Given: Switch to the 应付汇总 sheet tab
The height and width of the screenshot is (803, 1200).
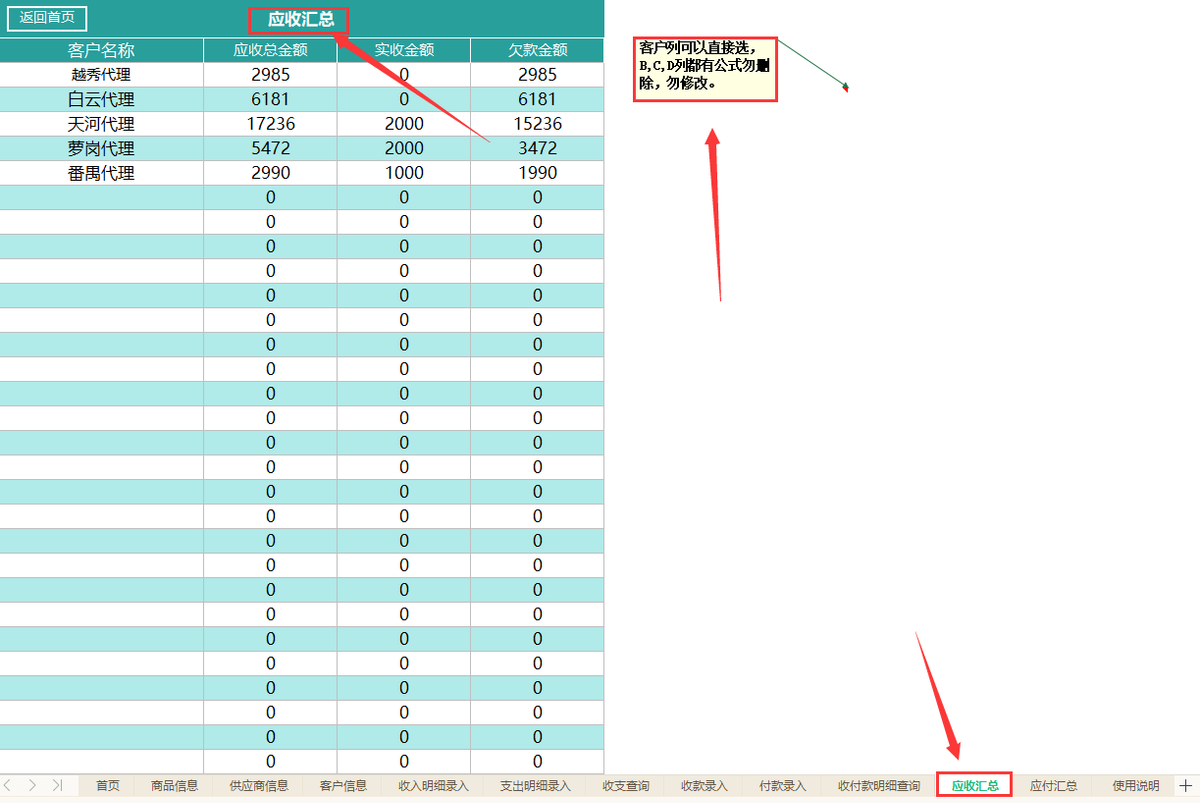Looking at the screenshot, I should pyautogui.click(x=1054, y=786).
